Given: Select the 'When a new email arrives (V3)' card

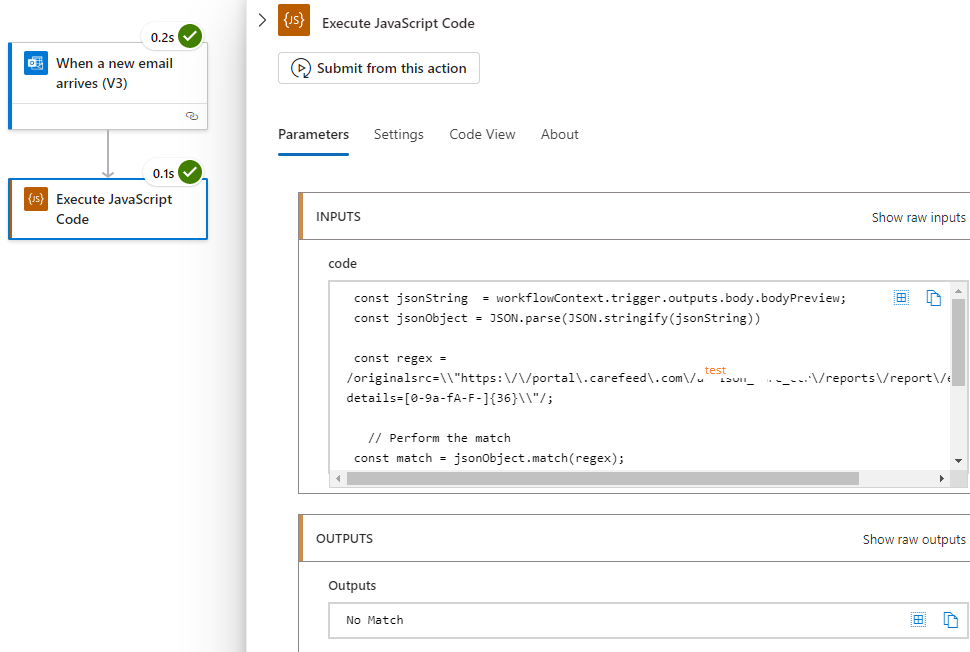Looking at the screenshot, I should [108, 86].
